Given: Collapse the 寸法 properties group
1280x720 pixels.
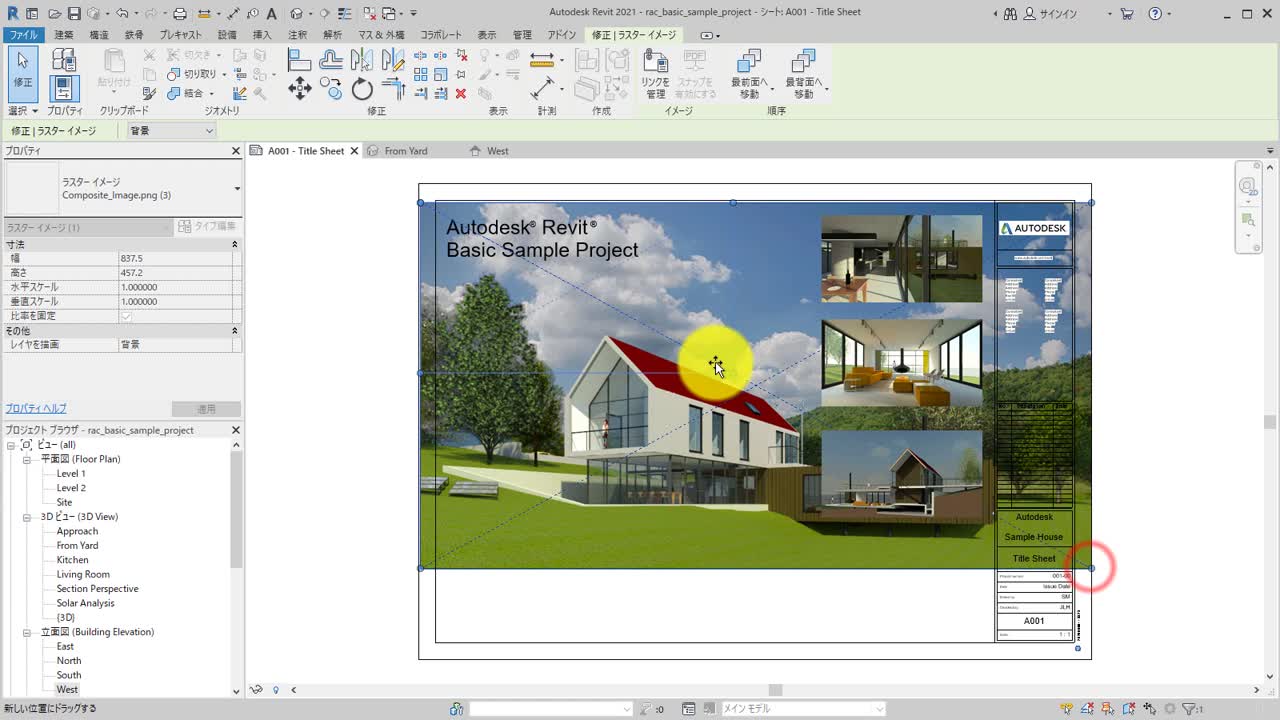Looking at the screenshot, I should [235, 244].
